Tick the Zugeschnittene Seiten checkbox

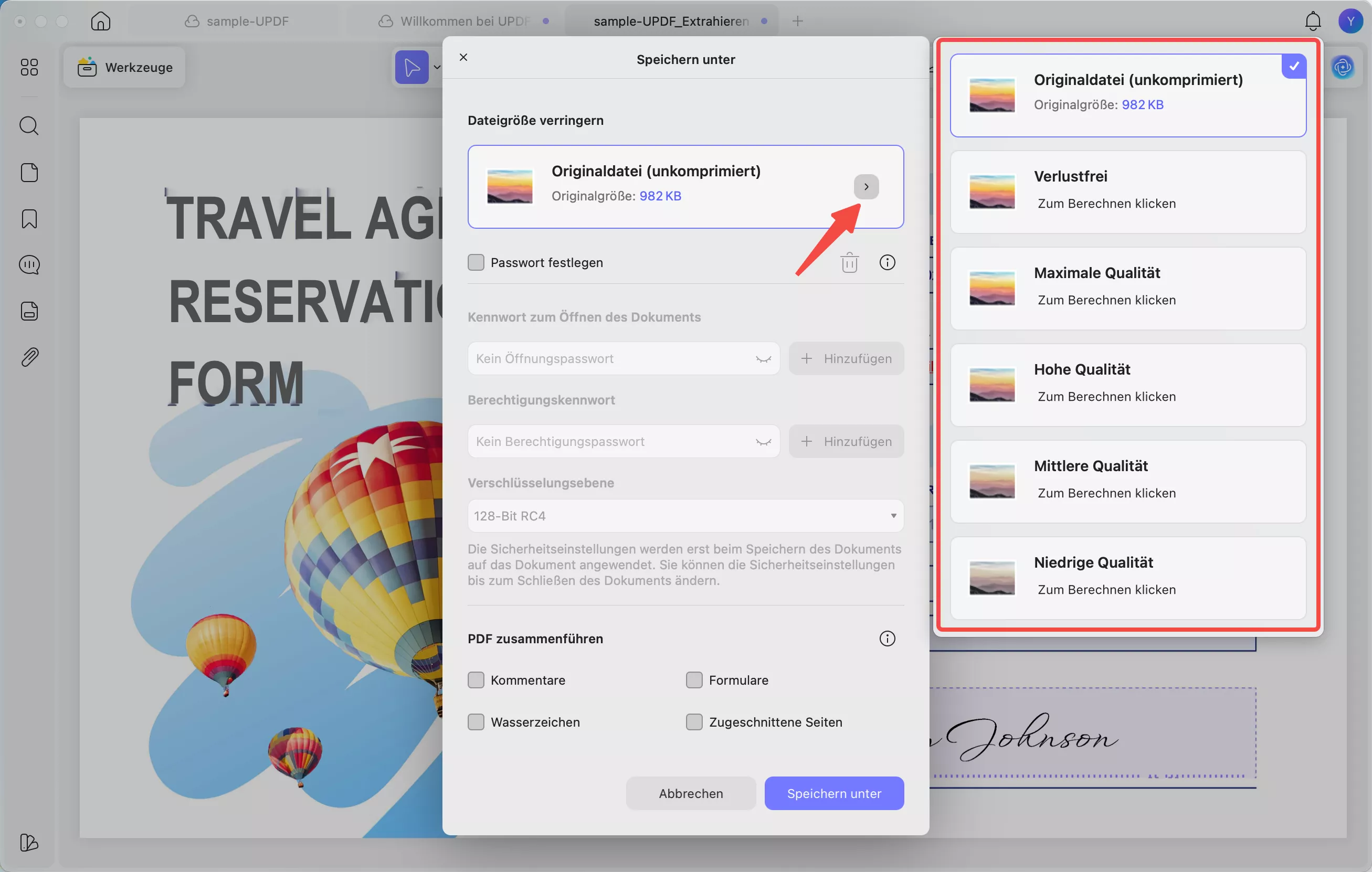(694, 722)
